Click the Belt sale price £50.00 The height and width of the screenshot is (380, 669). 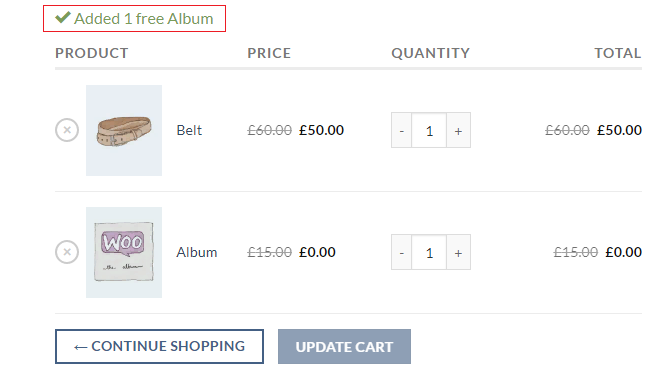click(x=321, y=130)
